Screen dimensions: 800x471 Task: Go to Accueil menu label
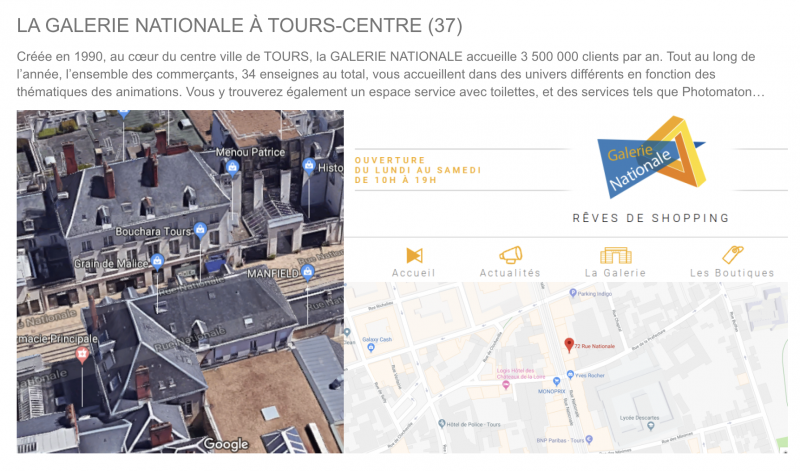413,273
